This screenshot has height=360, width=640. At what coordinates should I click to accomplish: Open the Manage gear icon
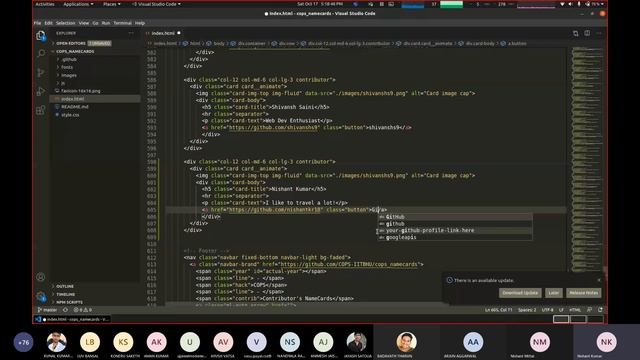point(41,296)
